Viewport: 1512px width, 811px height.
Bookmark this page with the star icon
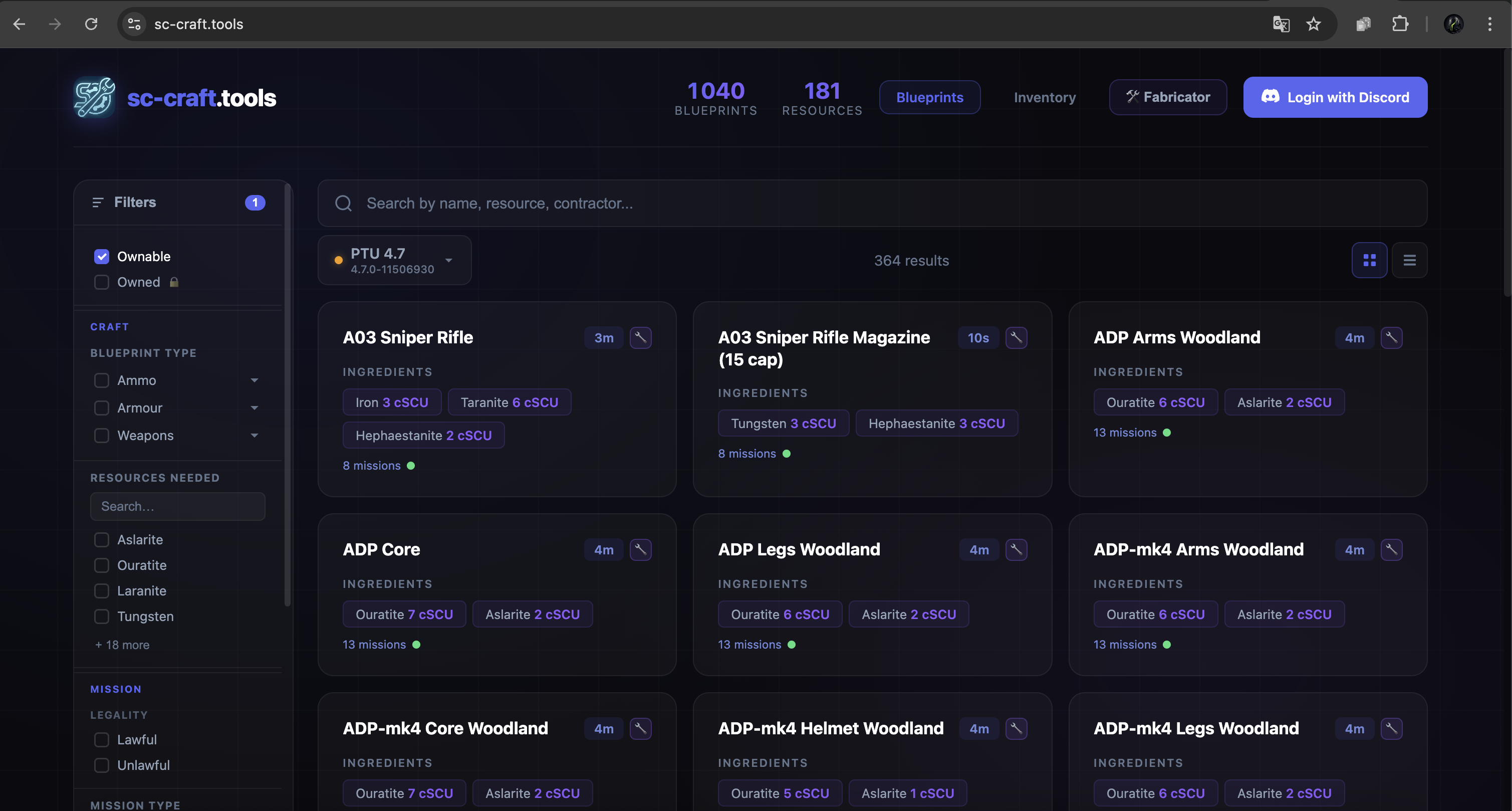[1314, 24]
